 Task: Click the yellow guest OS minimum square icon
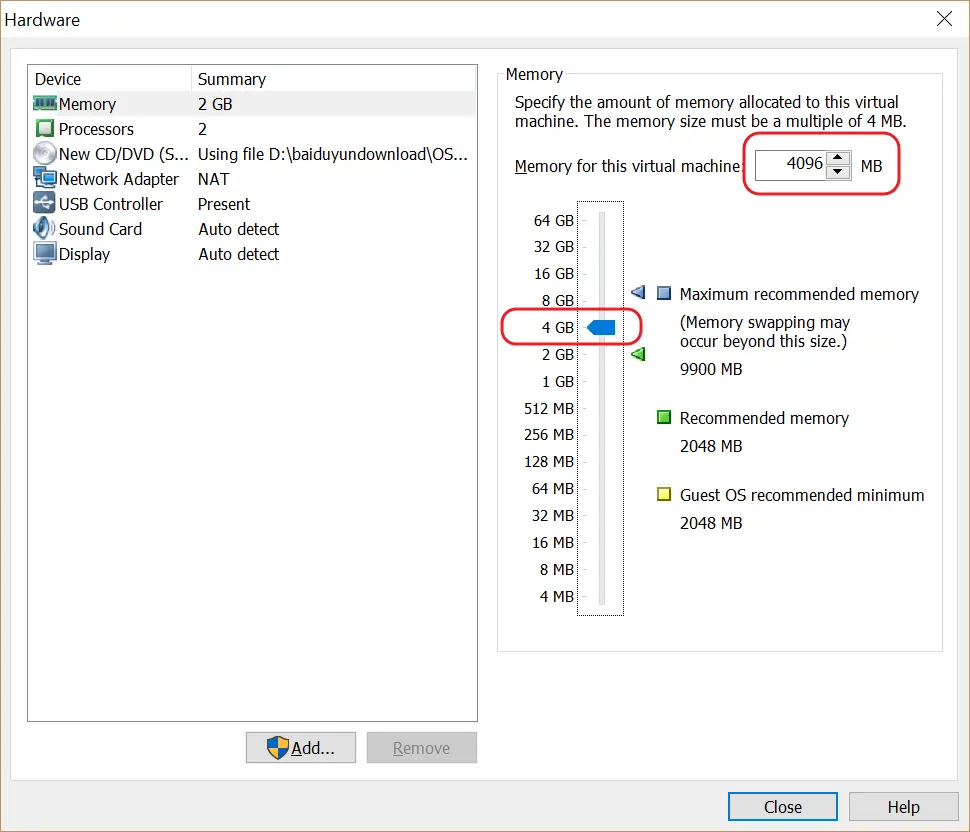[x=662, y=495]
